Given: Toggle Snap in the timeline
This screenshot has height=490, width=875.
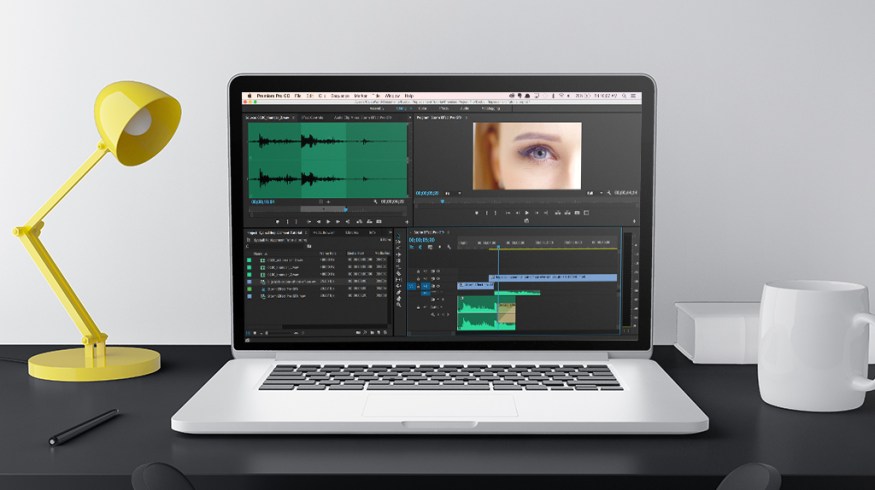Looking at the screenshot, I should [x=420, y=247].
